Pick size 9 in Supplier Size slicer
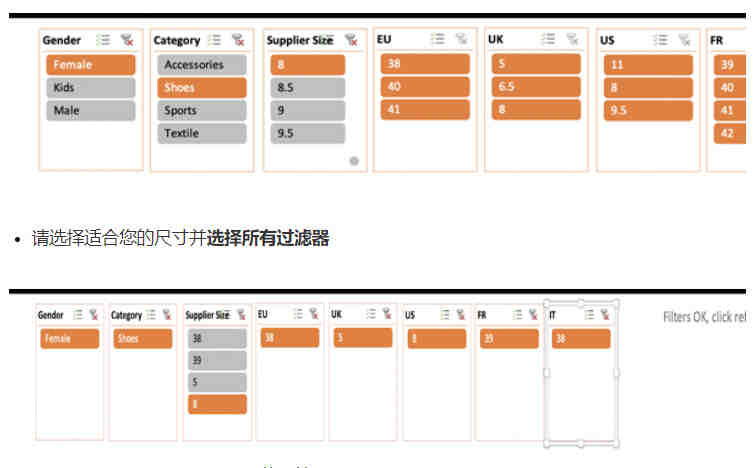753x468 pixels. (x=308, y=110)
